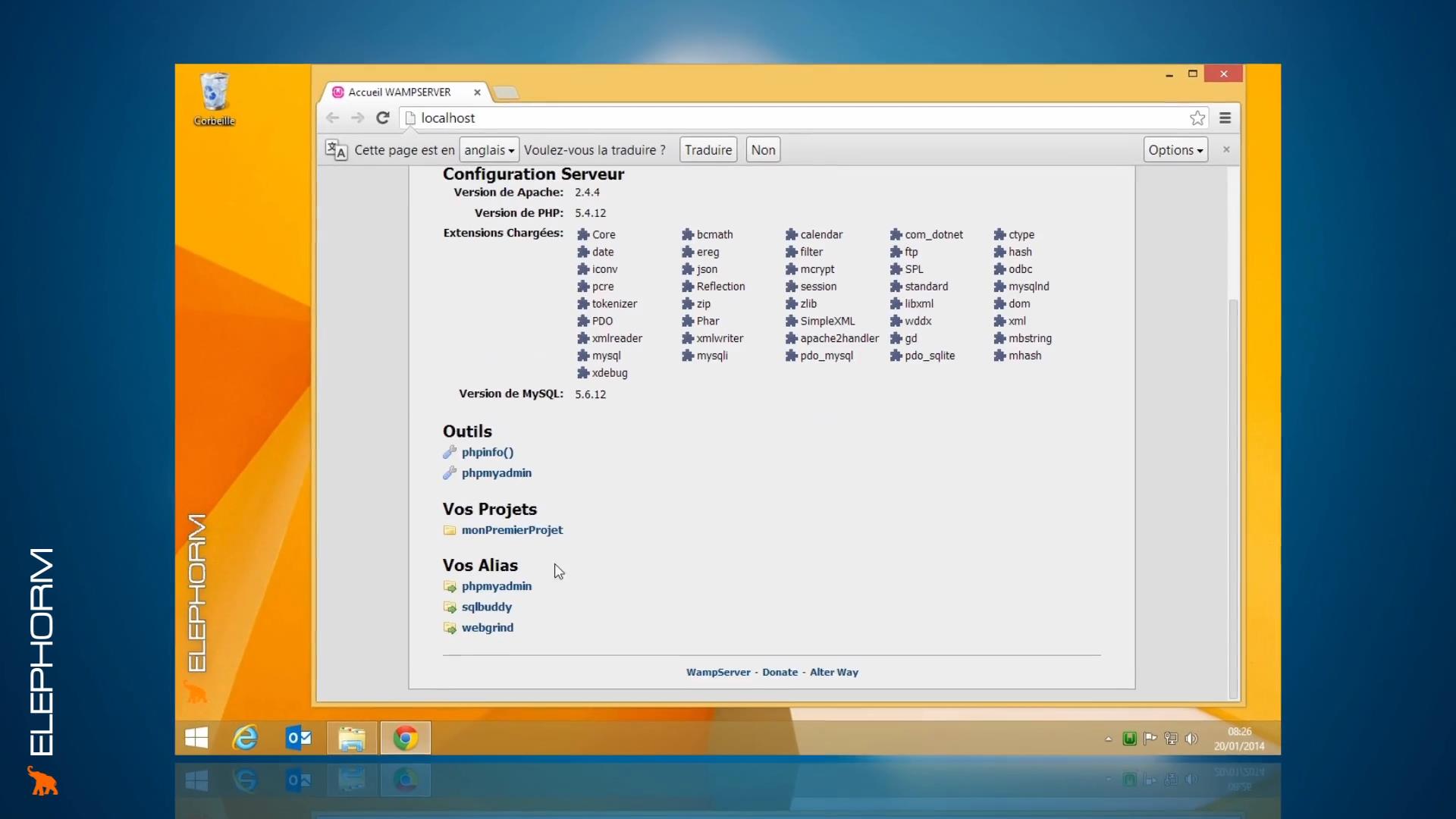
Task: Click the Donate link in the footer
Action: (x=779, y=672)
